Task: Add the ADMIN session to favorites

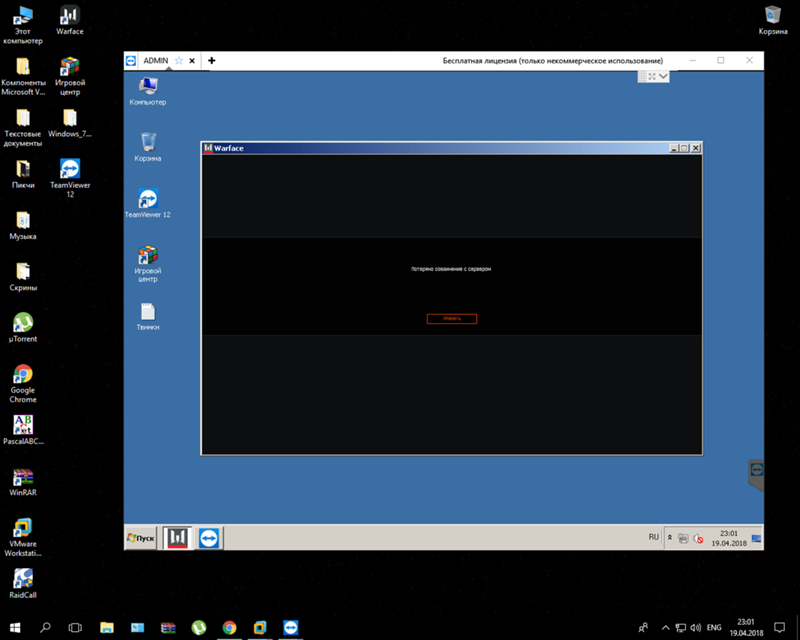Action: tap(179, 61)
